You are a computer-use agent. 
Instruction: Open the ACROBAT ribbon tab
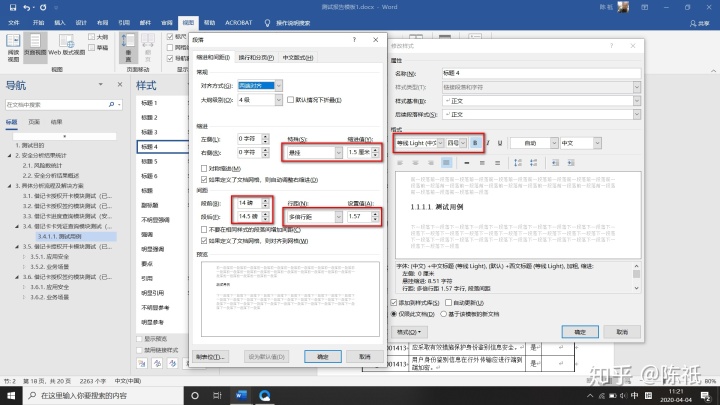238,22
